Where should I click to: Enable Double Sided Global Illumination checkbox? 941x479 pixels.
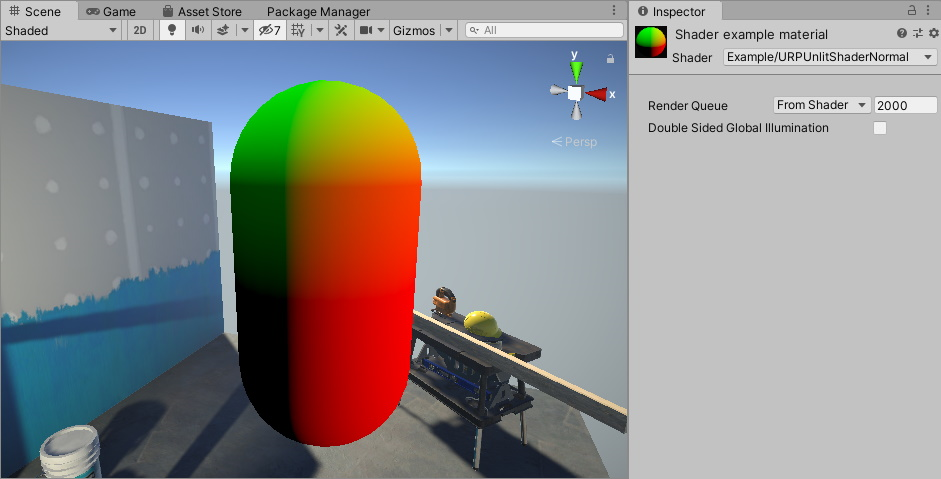pos(880,128)
